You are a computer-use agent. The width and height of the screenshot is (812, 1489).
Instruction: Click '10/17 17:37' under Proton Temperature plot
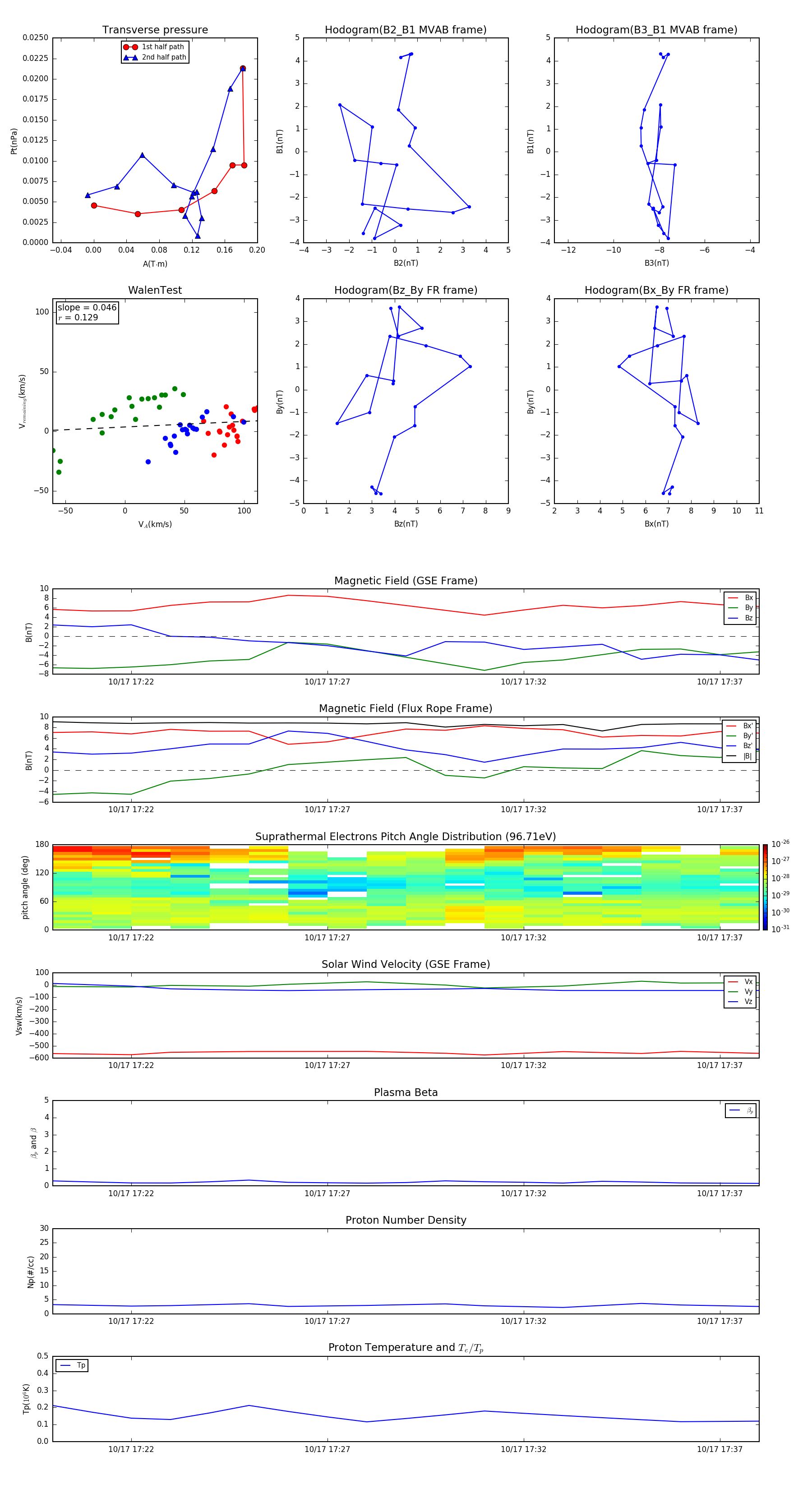[720, 1449]
